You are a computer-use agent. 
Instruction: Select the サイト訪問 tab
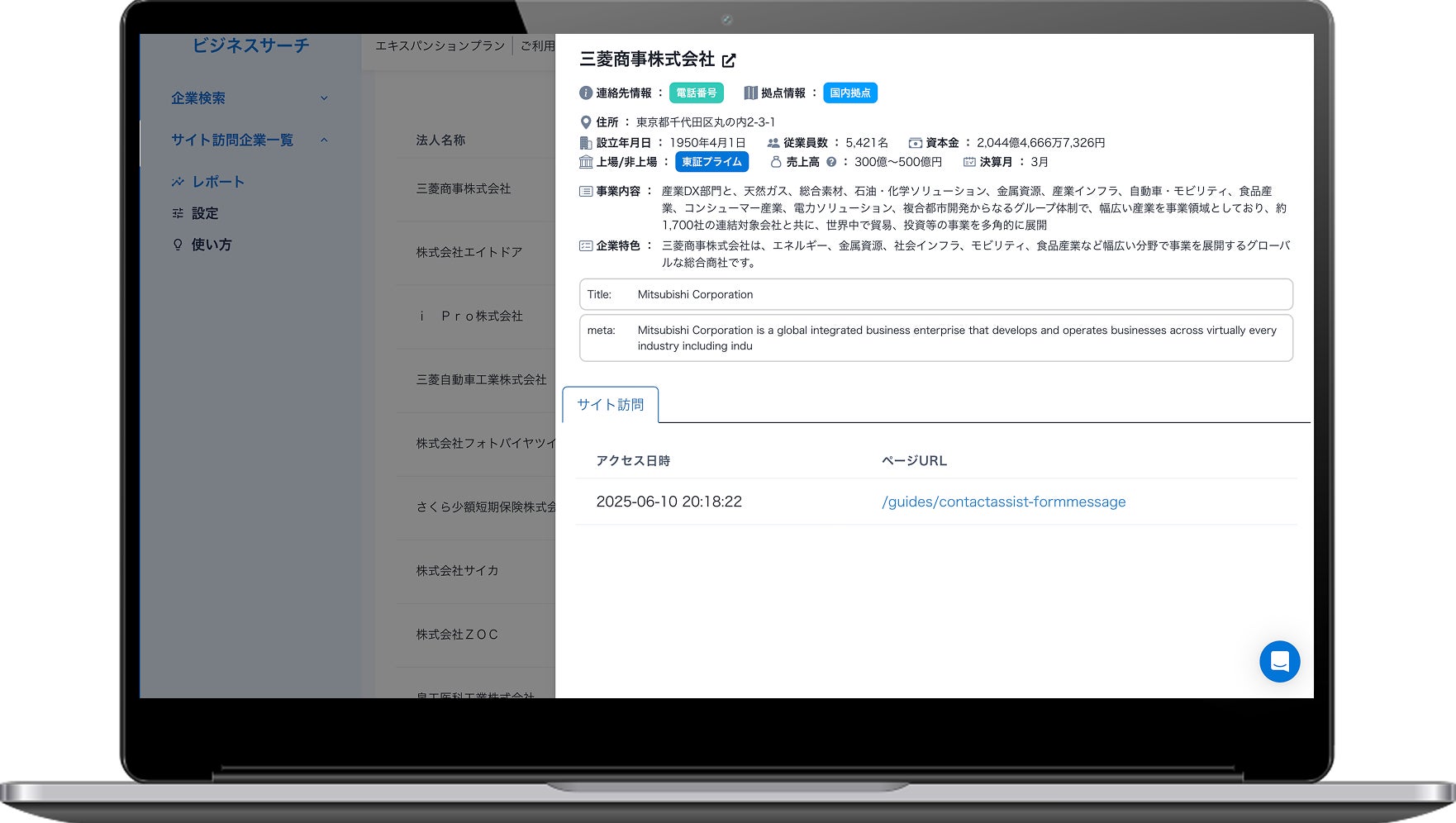click(611, 405)
